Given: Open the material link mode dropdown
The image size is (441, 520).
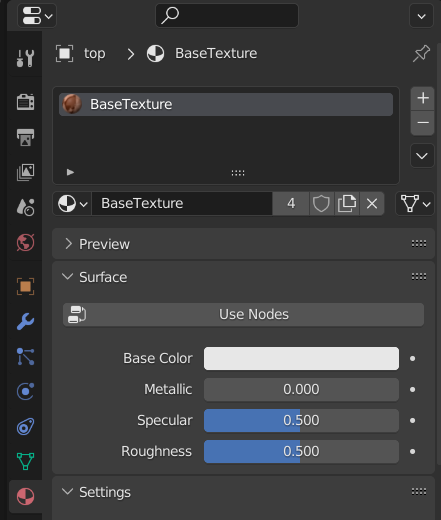Looking at the screenshot, I should coord(415,203).
